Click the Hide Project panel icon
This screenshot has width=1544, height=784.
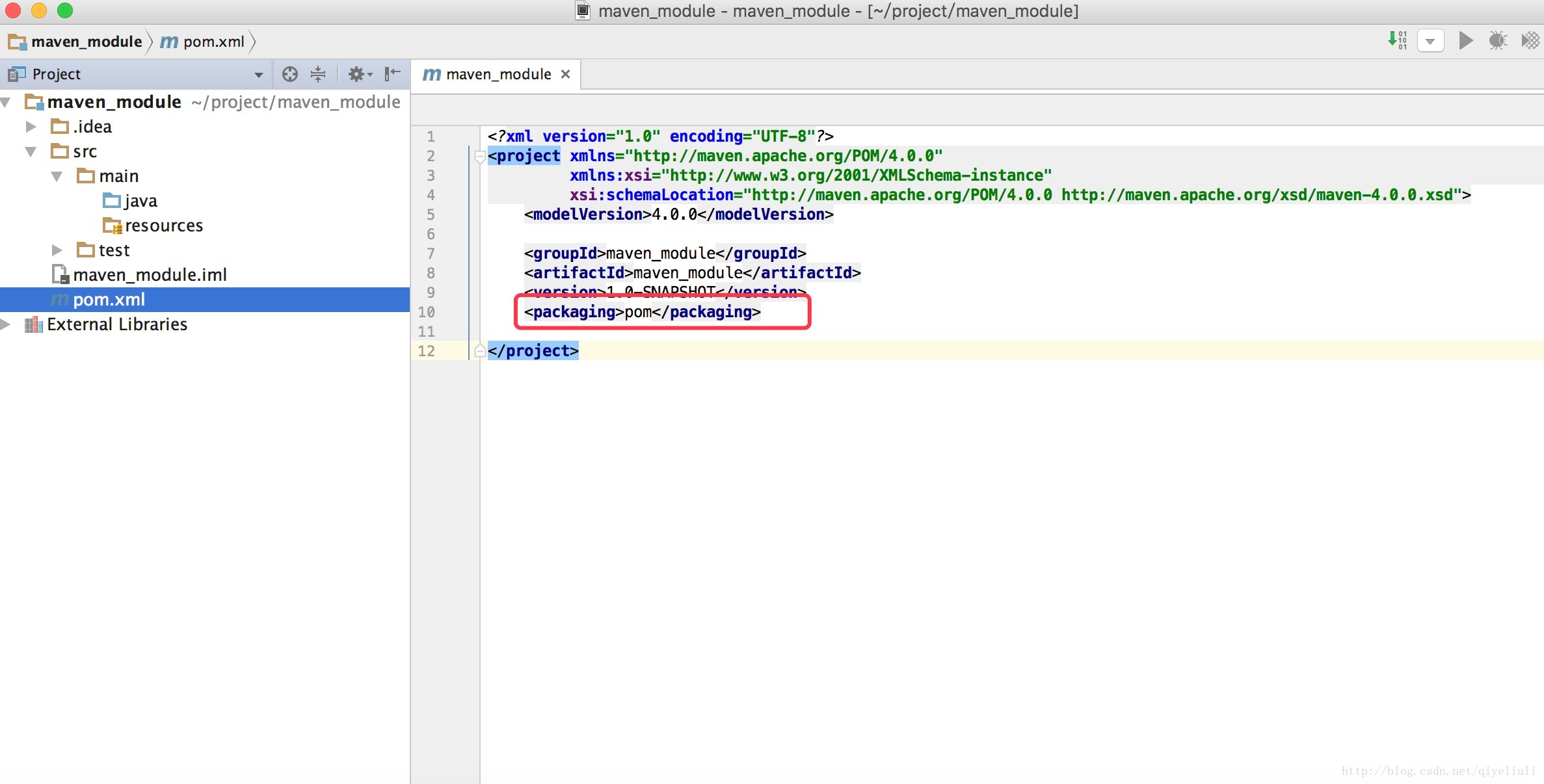click(392, 74)
